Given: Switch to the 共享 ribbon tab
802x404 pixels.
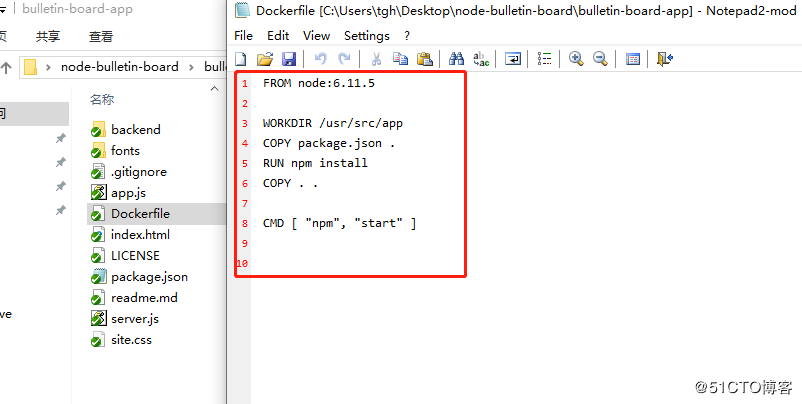Looking at the screenshot, I should [47, 36].
